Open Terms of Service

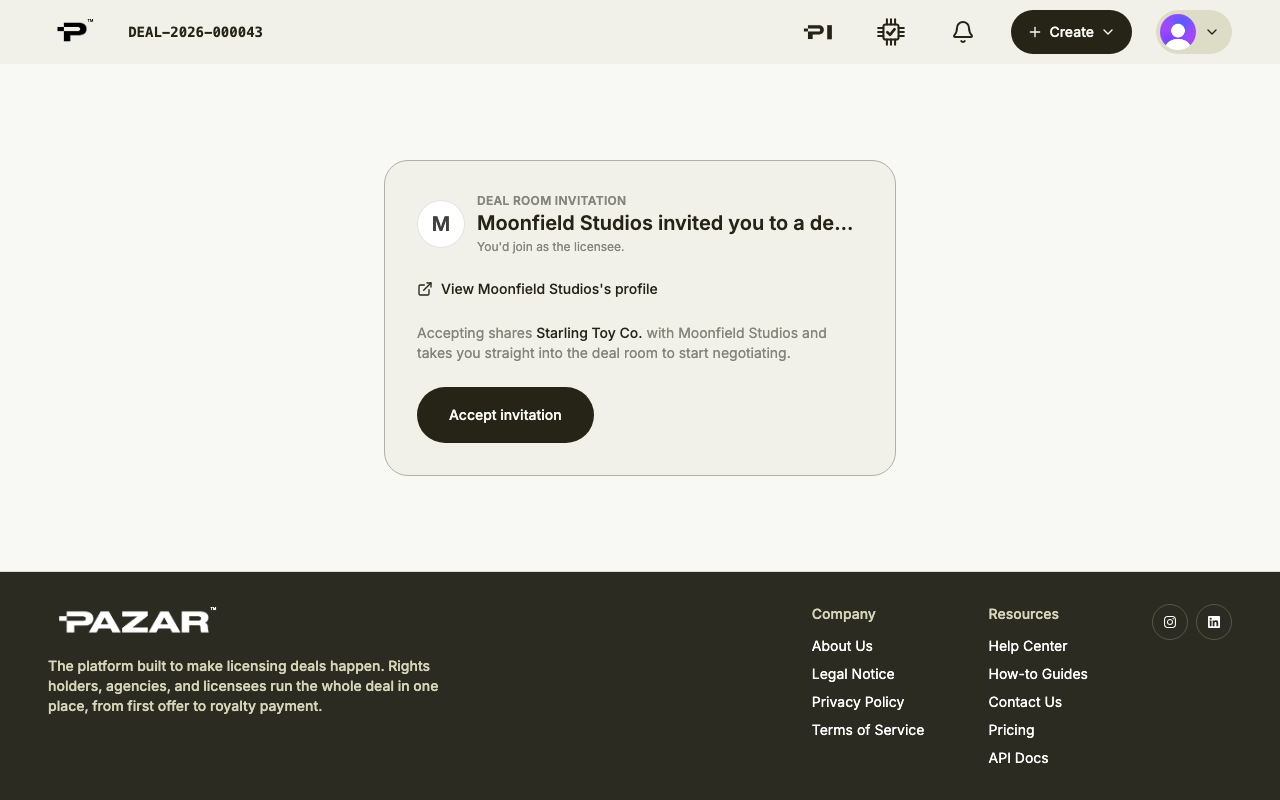(868, 730)
